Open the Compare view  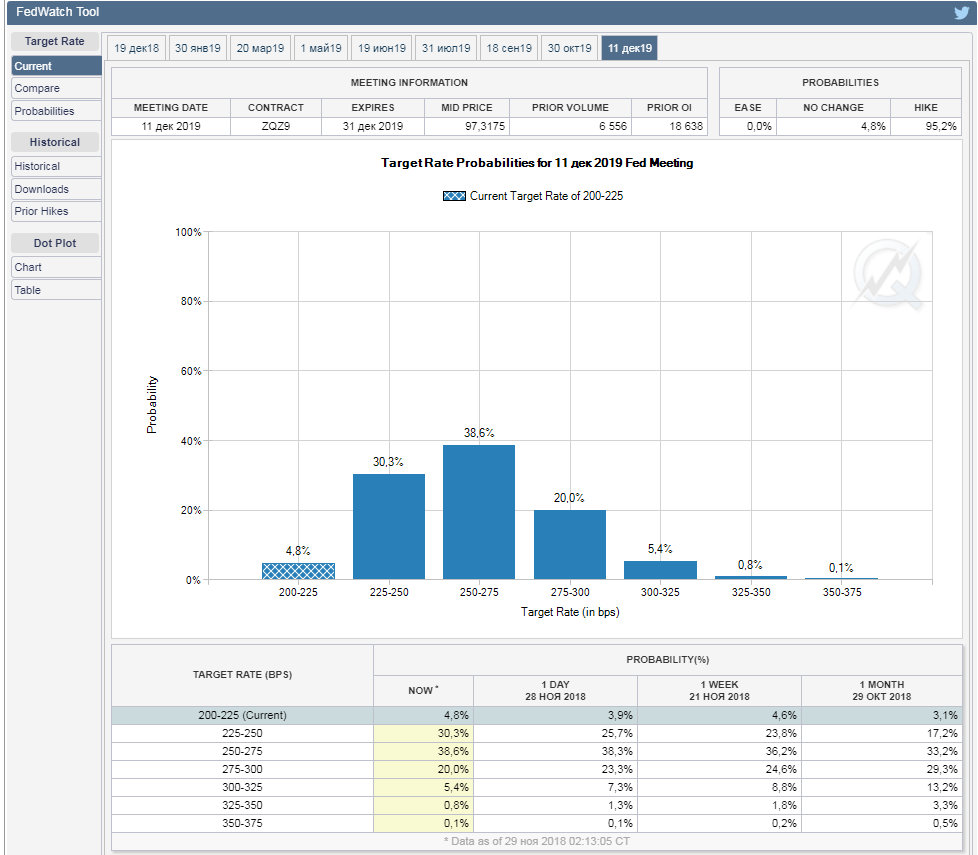coord(56,89)
